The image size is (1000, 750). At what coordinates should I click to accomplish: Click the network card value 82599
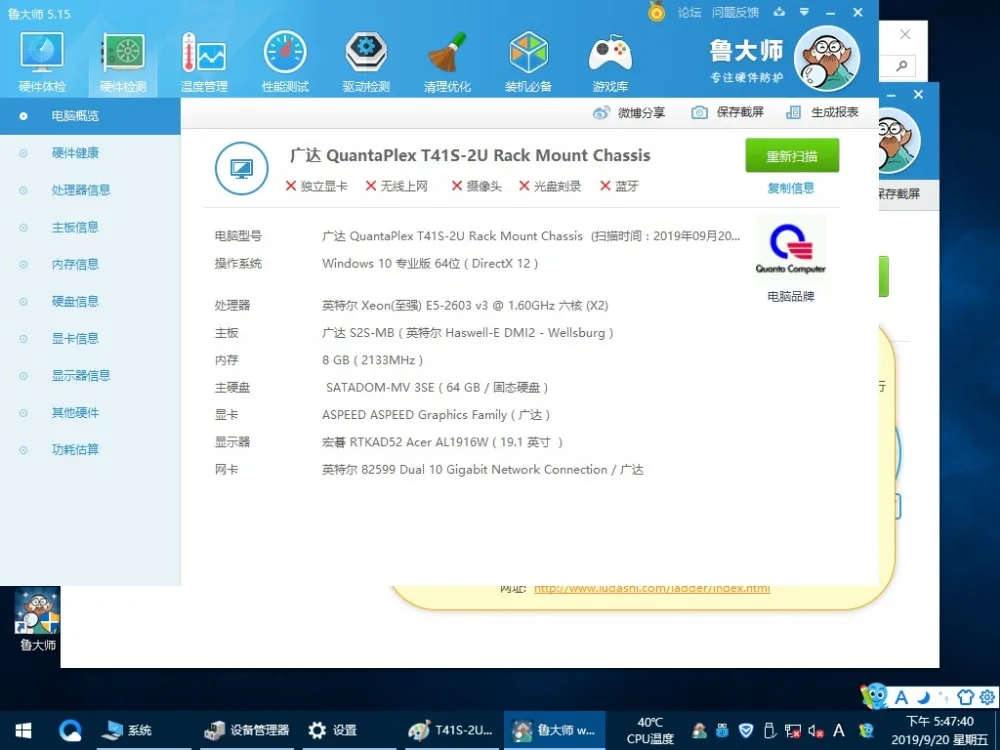483,470
